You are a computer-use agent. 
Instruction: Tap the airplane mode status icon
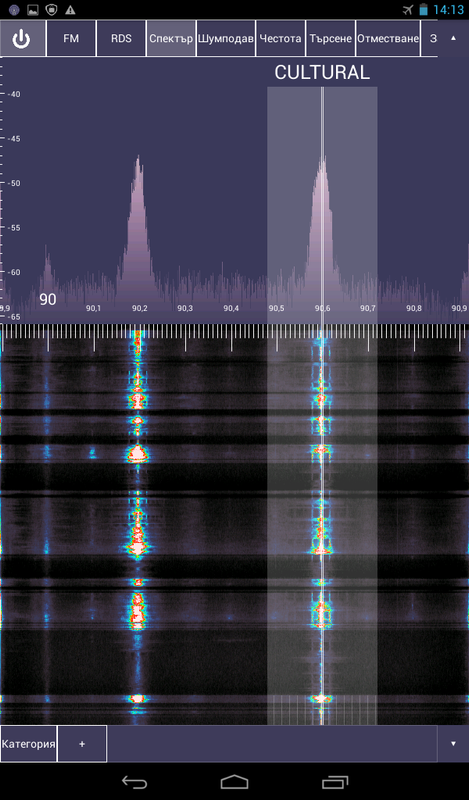(x=407, y=10)
